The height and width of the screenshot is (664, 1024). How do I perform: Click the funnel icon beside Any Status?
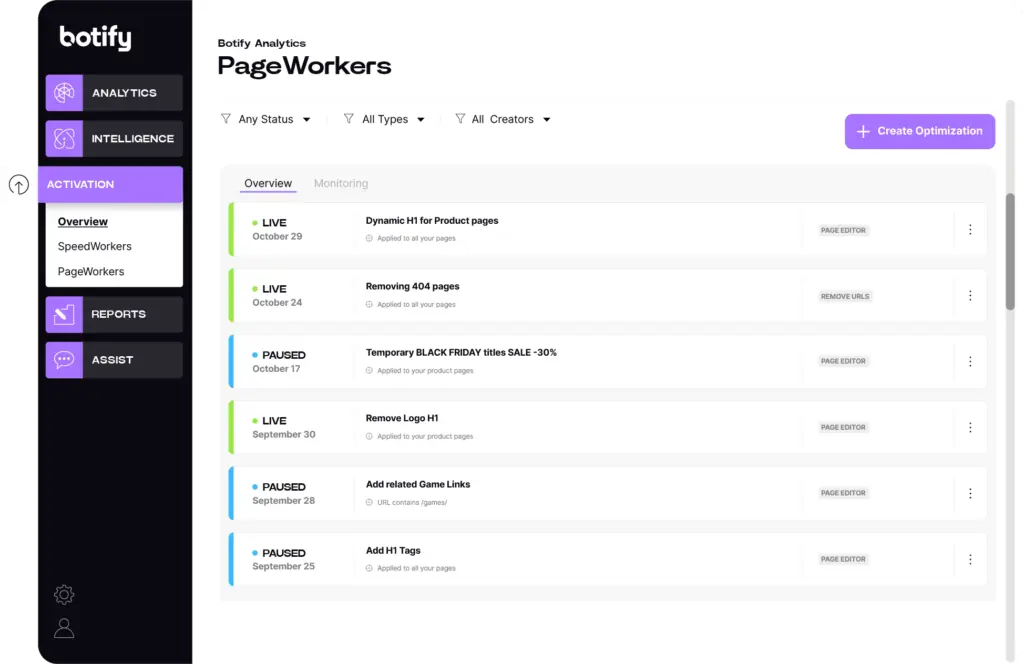(x=226, y=119)
